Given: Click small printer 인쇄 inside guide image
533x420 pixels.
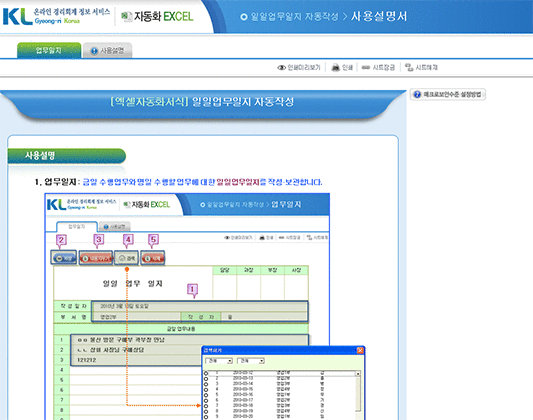Looking at the screenshot, I should (x=266, y=238).
